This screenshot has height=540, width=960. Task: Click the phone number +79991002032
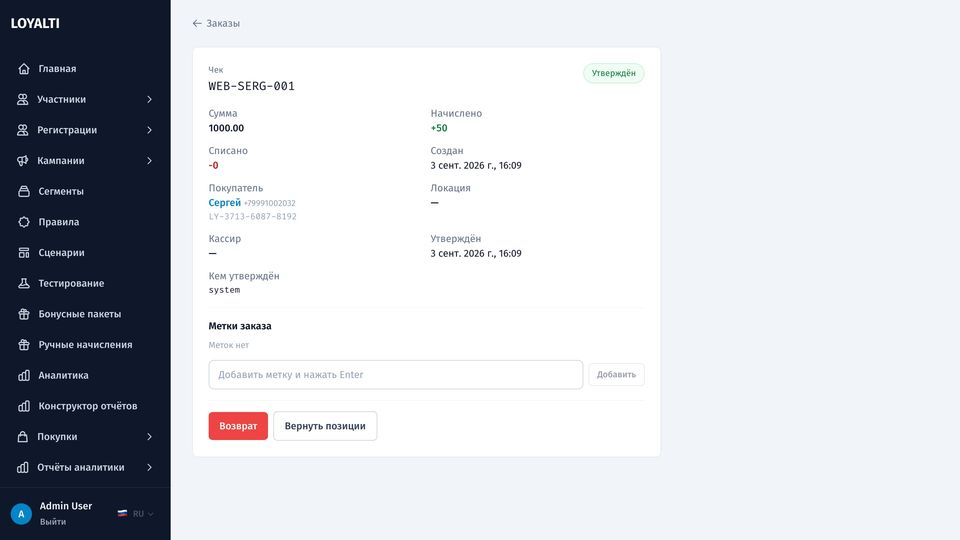(269, 203)
